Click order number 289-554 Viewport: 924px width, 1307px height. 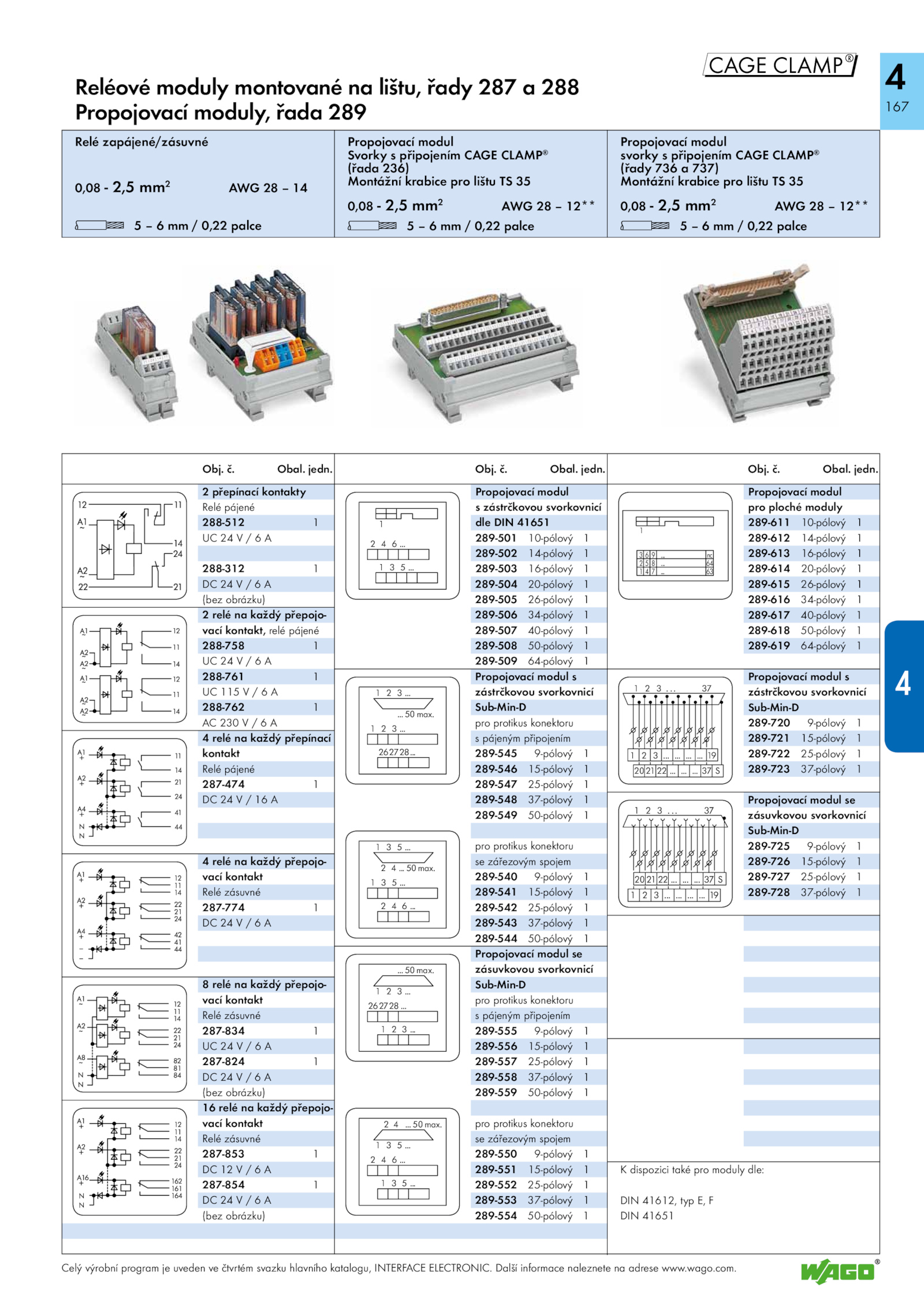[496, 1215]
